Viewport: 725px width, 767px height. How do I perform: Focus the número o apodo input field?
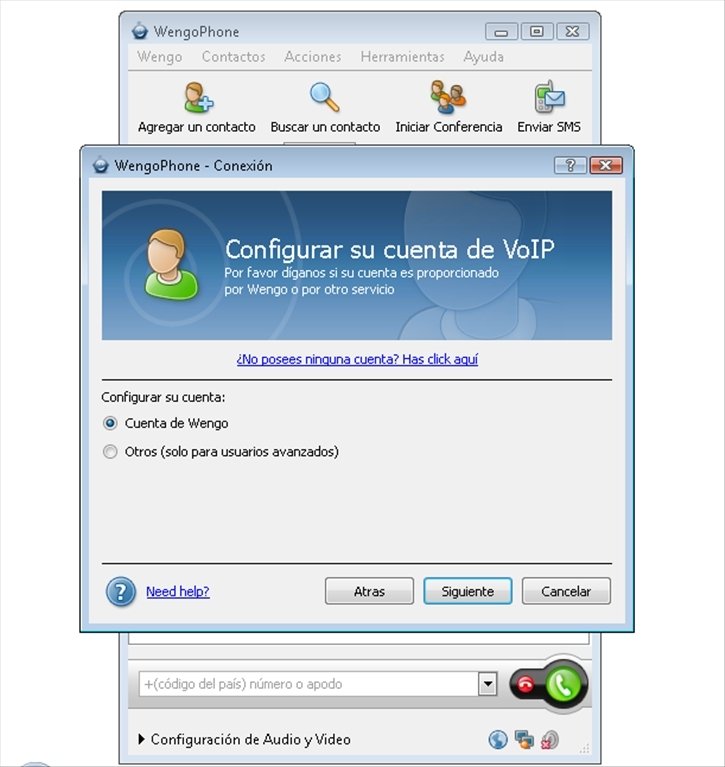click(309, 684)
